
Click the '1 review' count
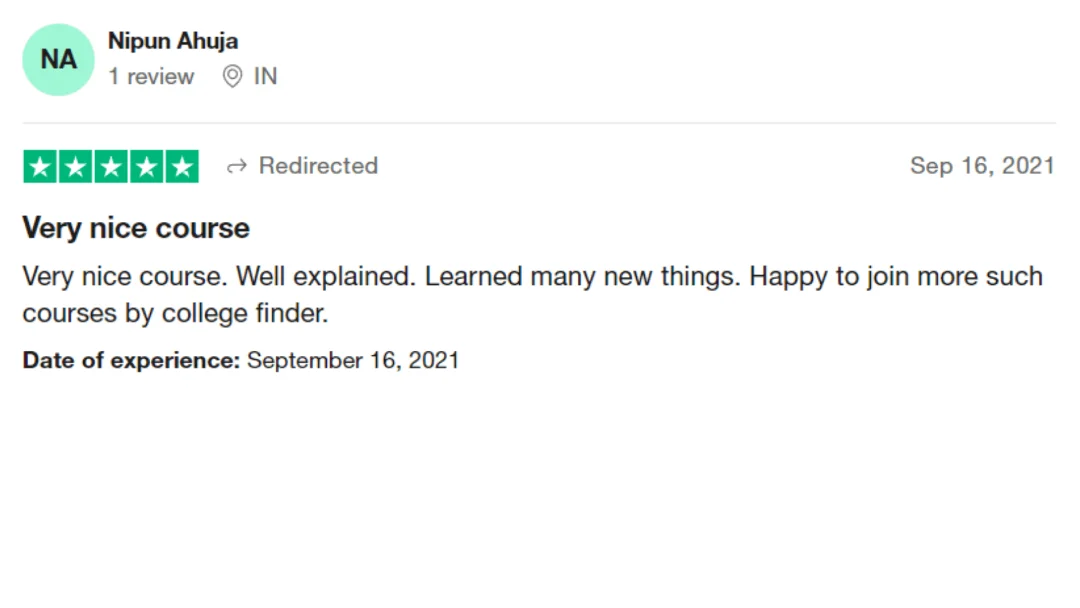point(151,76)
